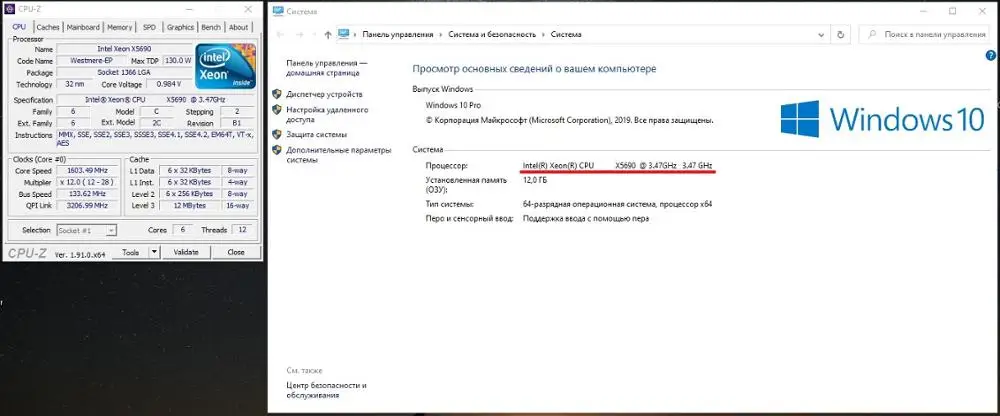Click the Forward arrow in Система window
The width and height of the screenshot is (1000, 416).
click(299, 34)
